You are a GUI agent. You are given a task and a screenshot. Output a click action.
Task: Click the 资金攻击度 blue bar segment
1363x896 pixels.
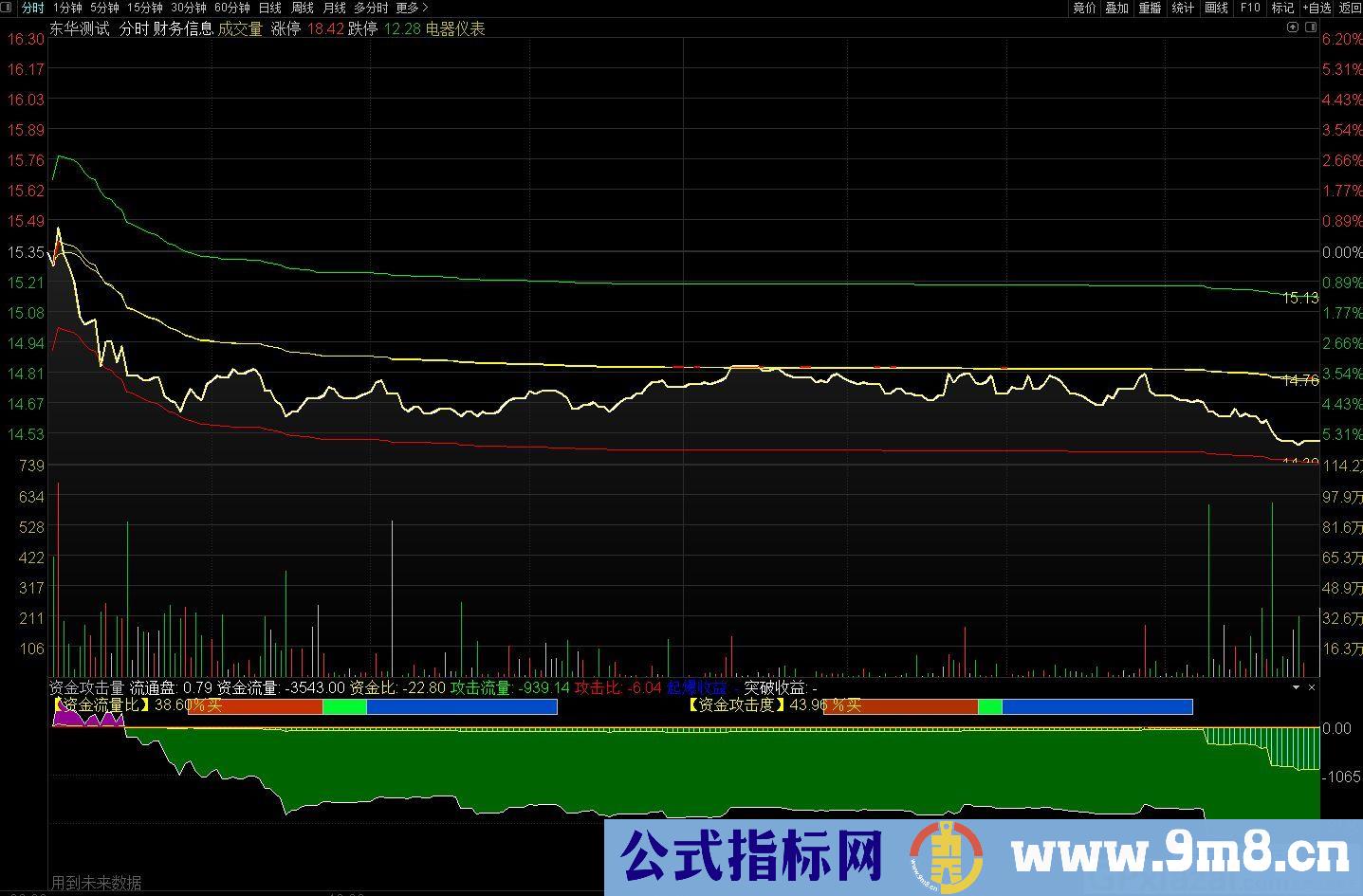click(x=1097, y=706)
